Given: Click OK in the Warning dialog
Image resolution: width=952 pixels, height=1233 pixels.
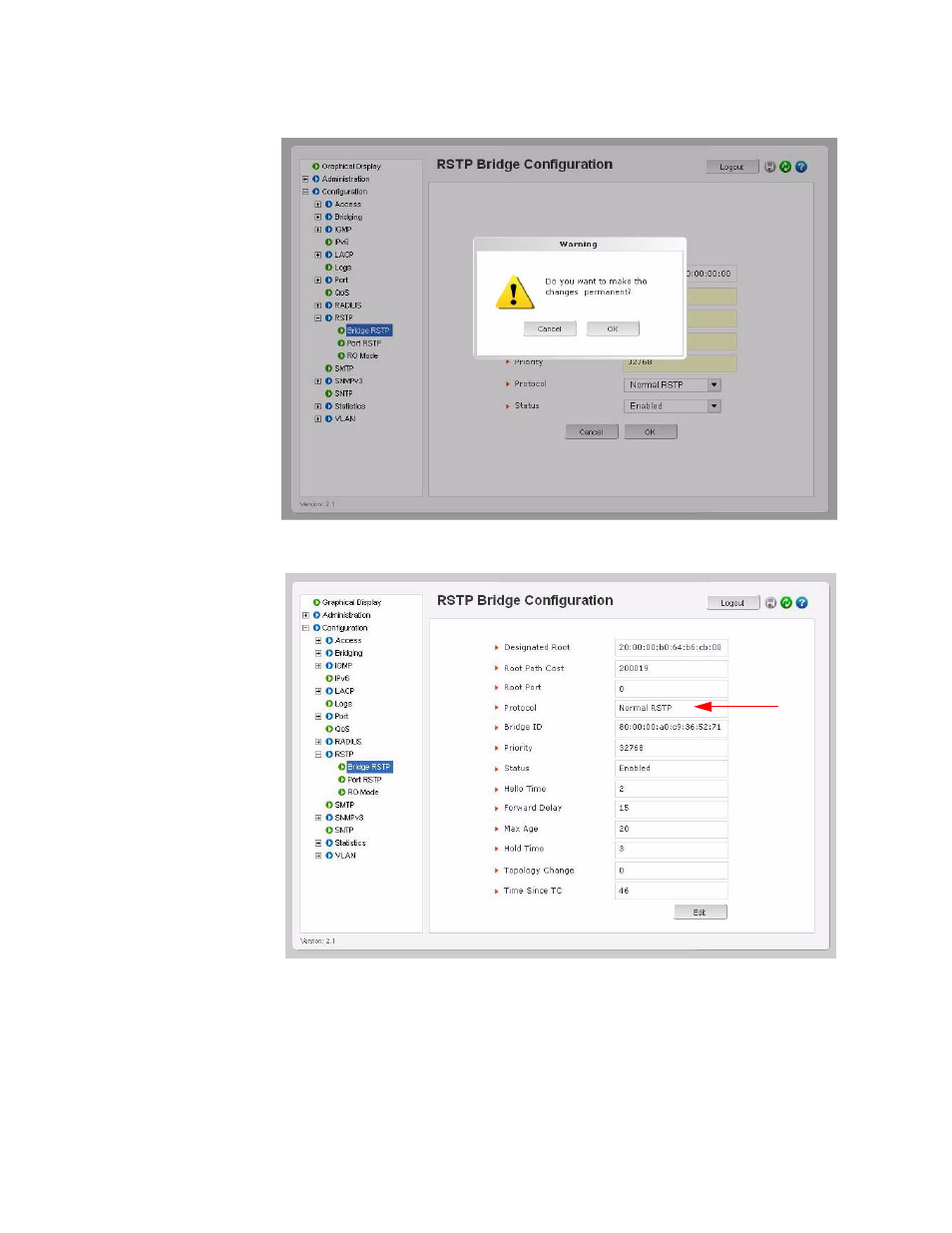Looking at the screenshot, I should pyautogui.click(x=613, y=328).
